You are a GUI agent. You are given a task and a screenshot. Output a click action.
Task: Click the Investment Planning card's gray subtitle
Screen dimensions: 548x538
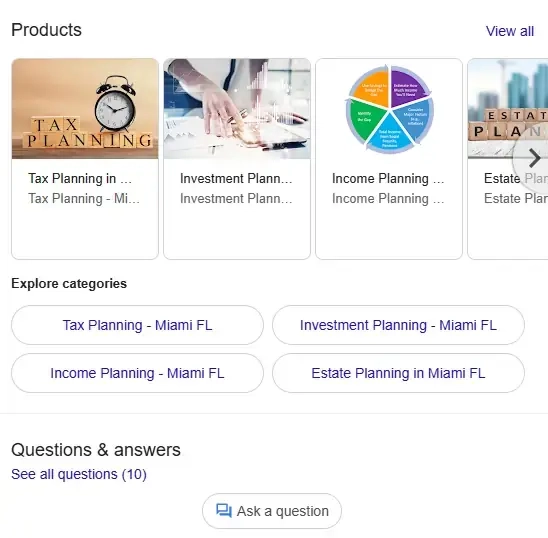pos(236,199)
